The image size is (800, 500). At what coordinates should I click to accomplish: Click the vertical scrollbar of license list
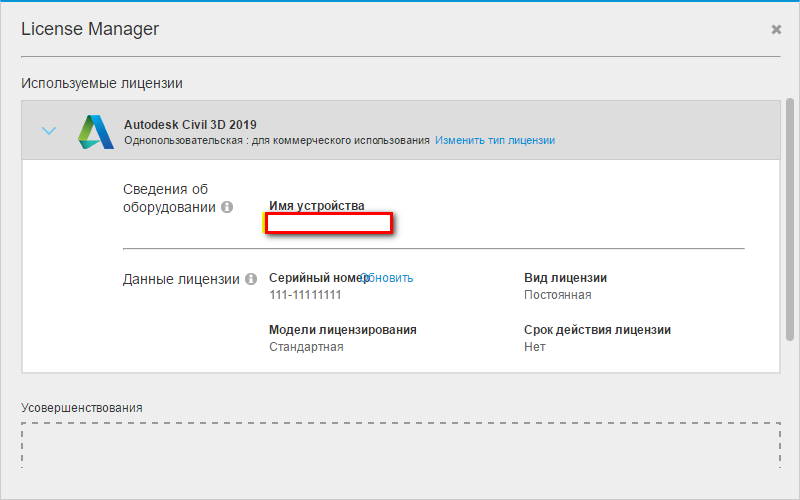[x=790, y=219]
